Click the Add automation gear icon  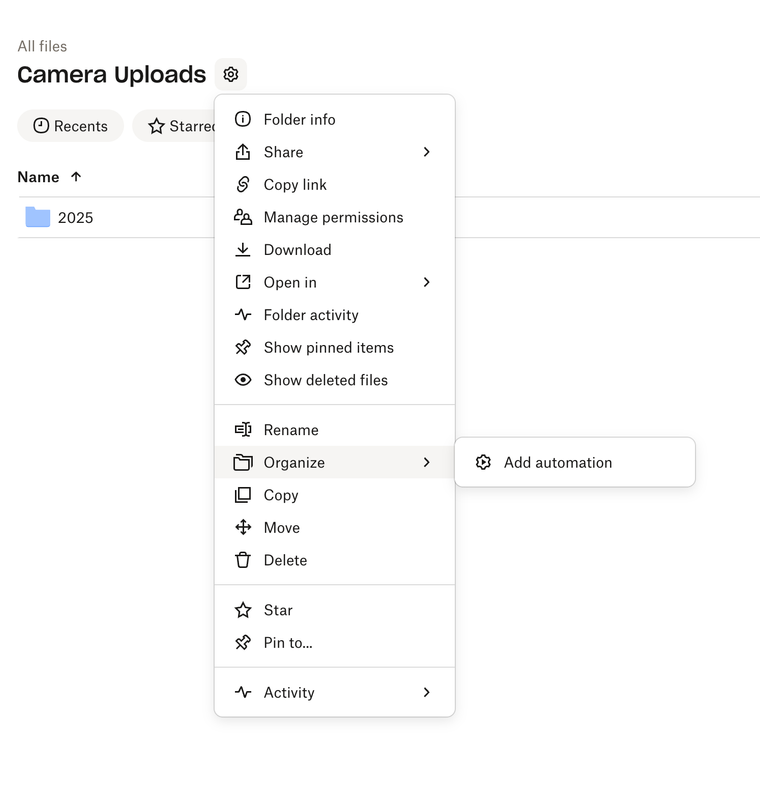[x=483, y=462]
